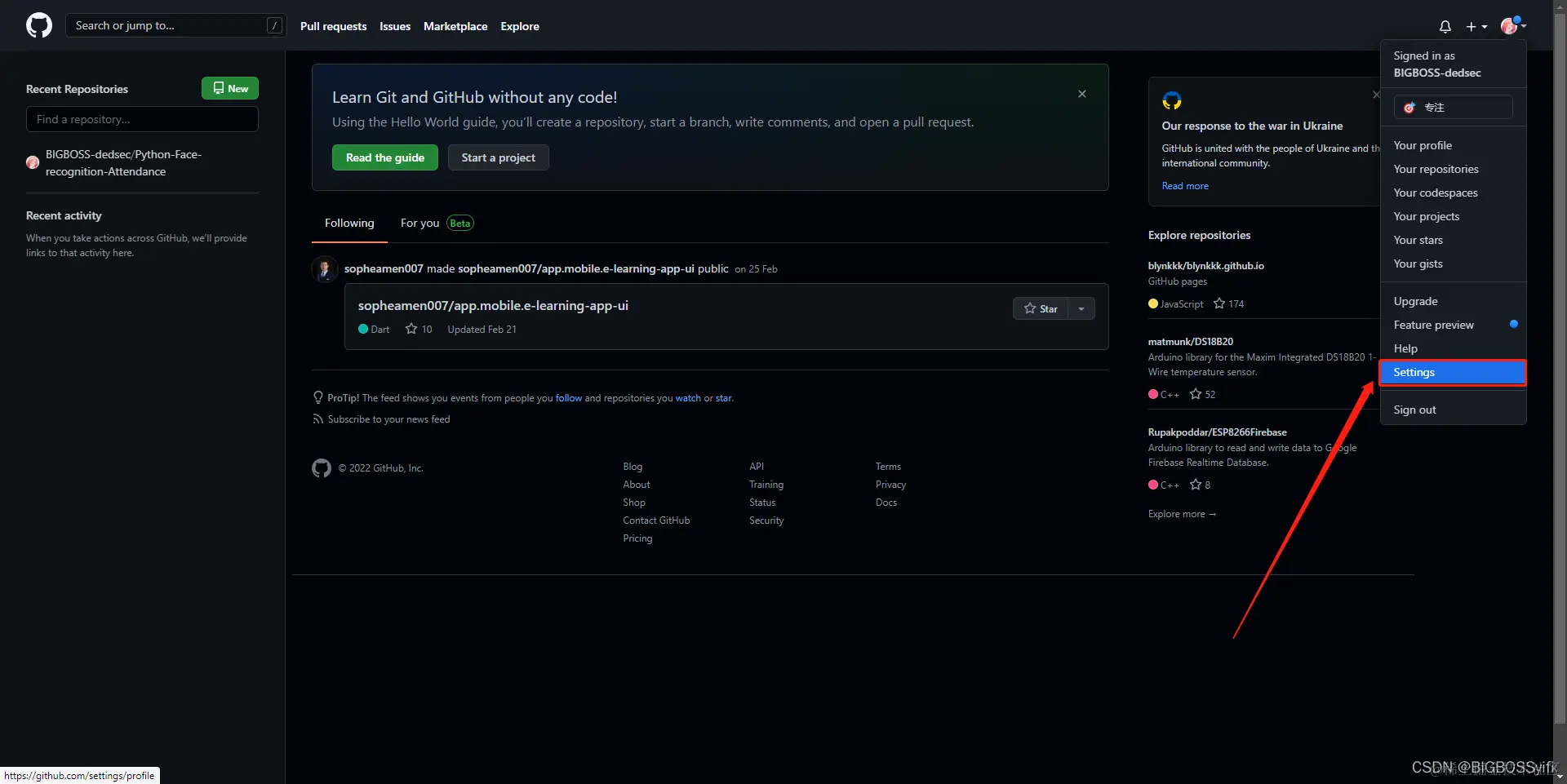Open the Shop footer link

[634, 503]
